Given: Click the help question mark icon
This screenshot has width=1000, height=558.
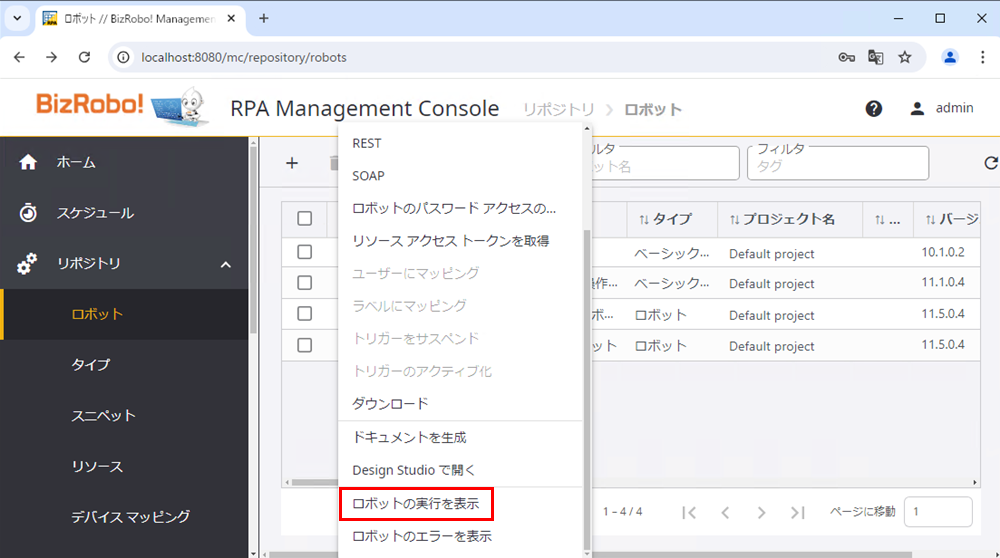Looking at the screenshot, I should click(874, 108).
